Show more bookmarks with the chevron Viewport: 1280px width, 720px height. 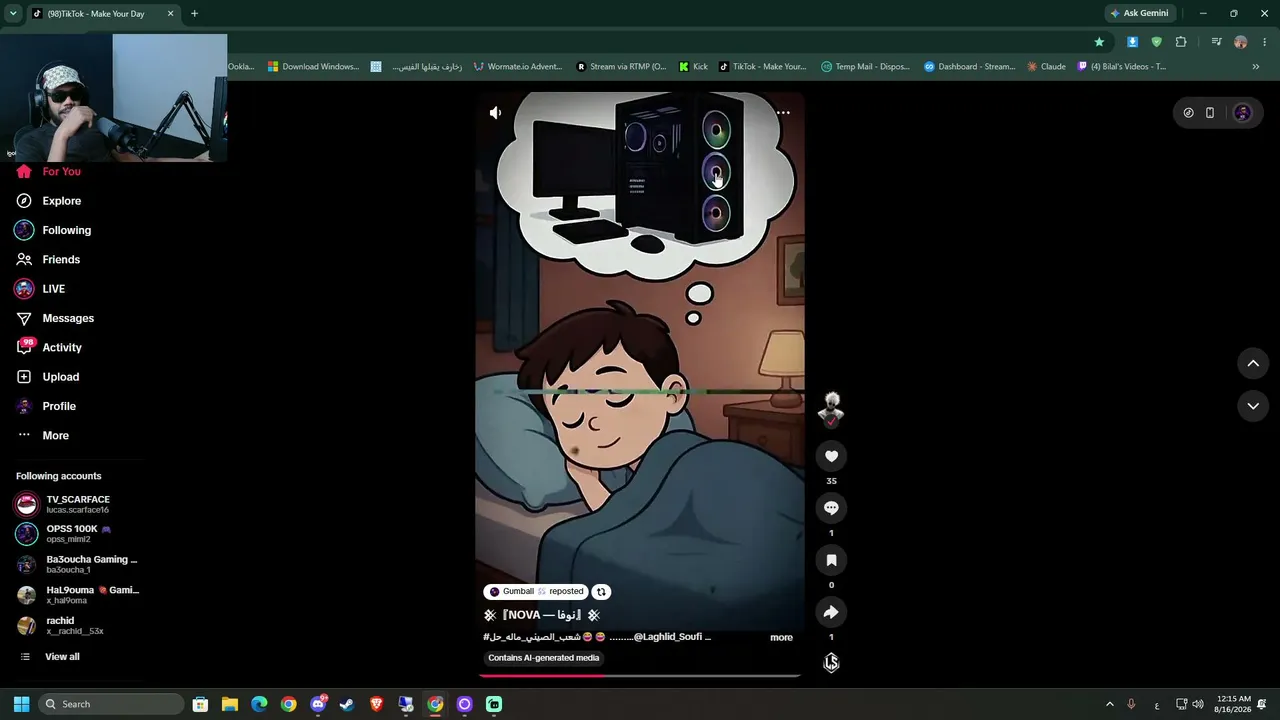(1256, 67)
